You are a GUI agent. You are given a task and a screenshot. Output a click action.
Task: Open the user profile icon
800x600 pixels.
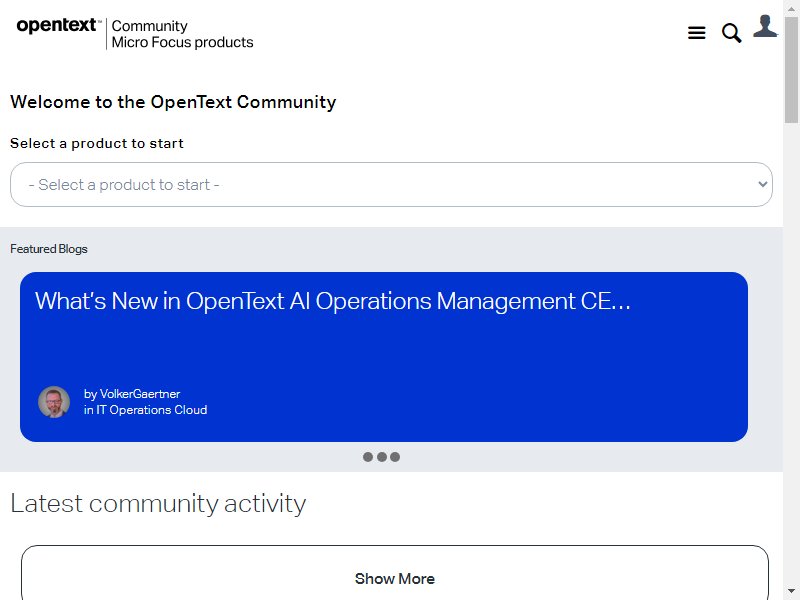point(765,26)
